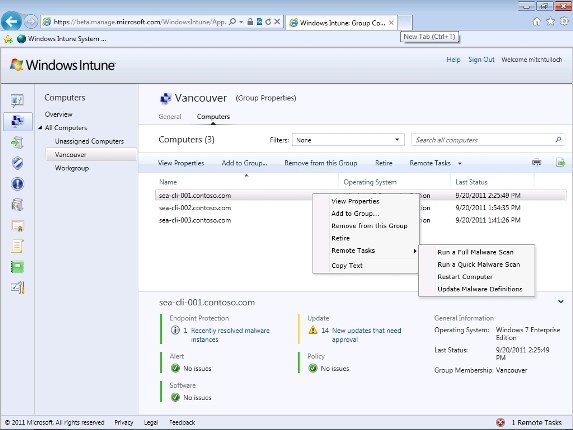The width and height of the screenshot is (573, 430).
Task: Click Remove from this Group toolbar button
Action: [321, 163]
